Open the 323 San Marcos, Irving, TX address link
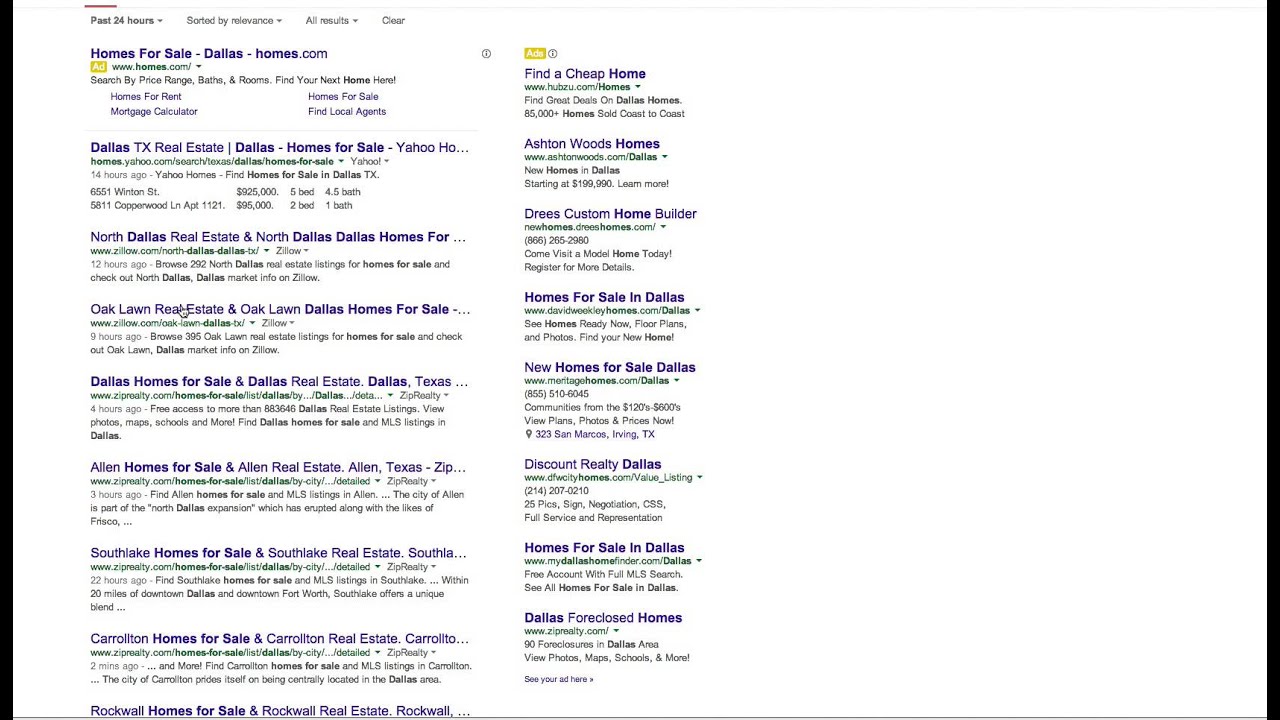This screenshot has height=720, width=1280. pyautogui.click(x=595, y=434)
